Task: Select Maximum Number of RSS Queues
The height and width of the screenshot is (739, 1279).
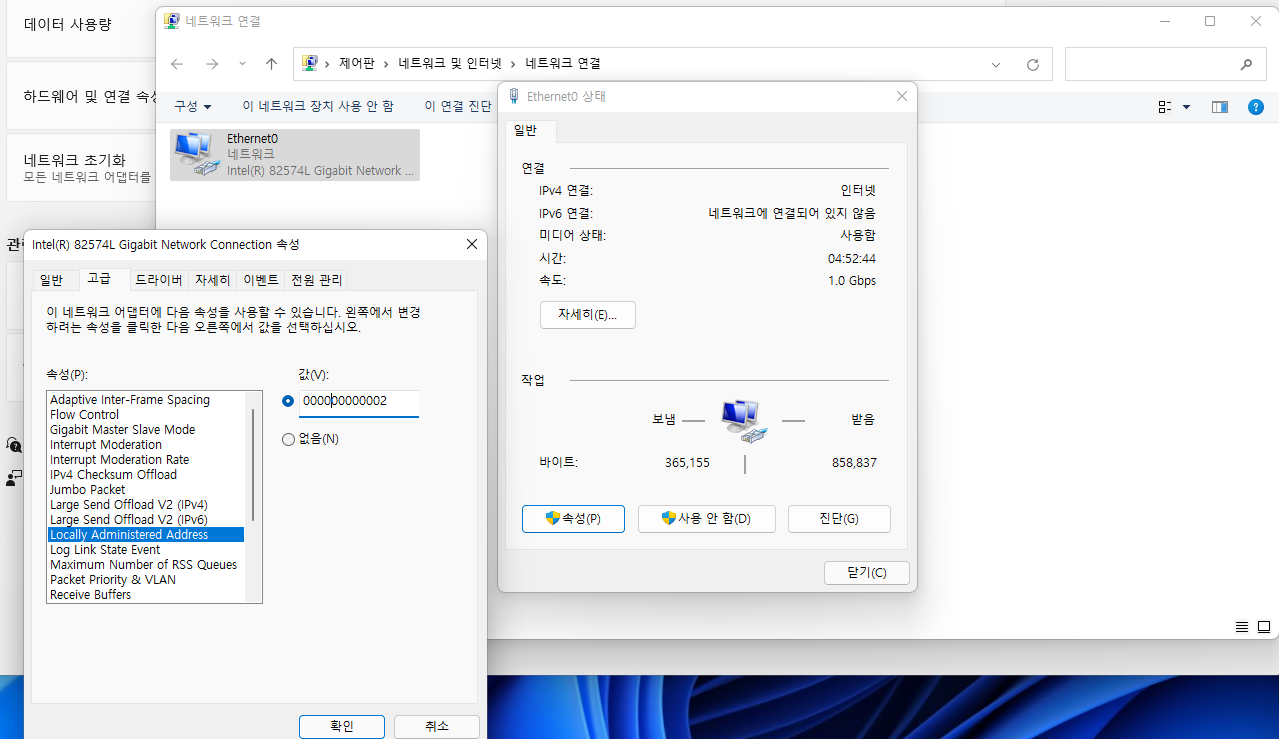Action: pyautogui.click(x=146, y=565)
